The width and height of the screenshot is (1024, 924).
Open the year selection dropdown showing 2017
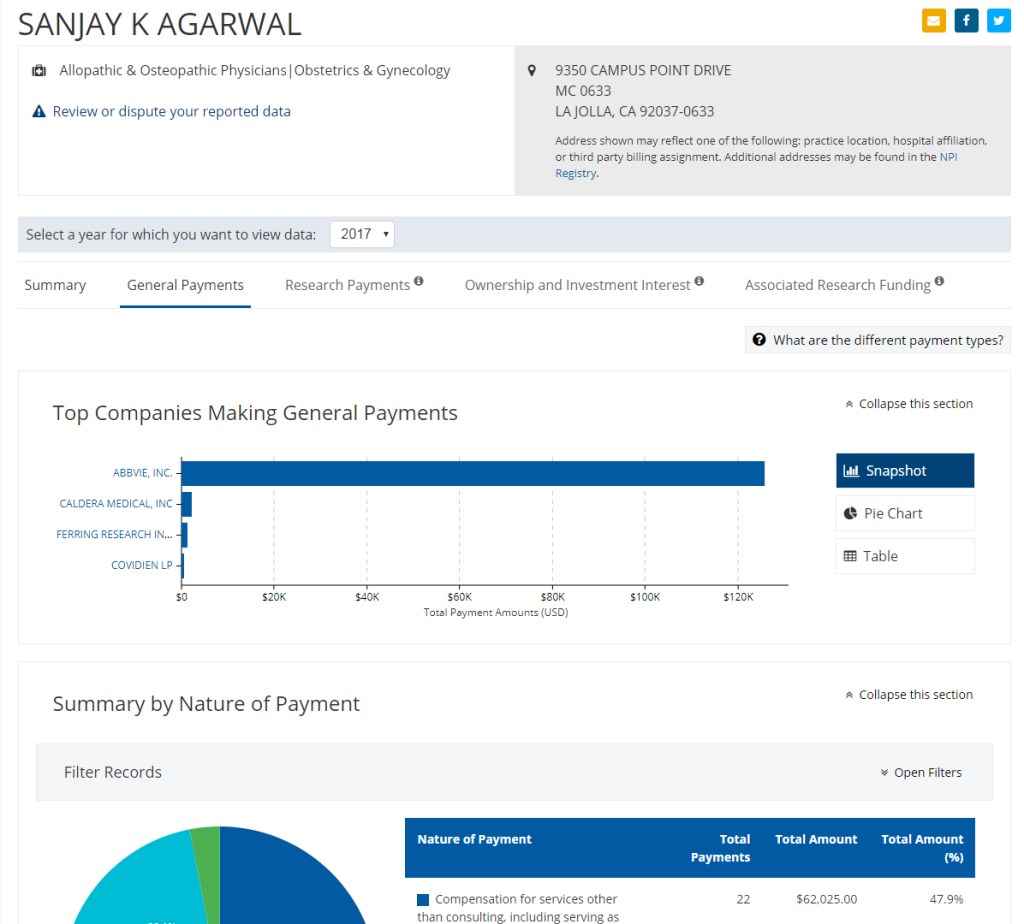(x=362, y=233)
